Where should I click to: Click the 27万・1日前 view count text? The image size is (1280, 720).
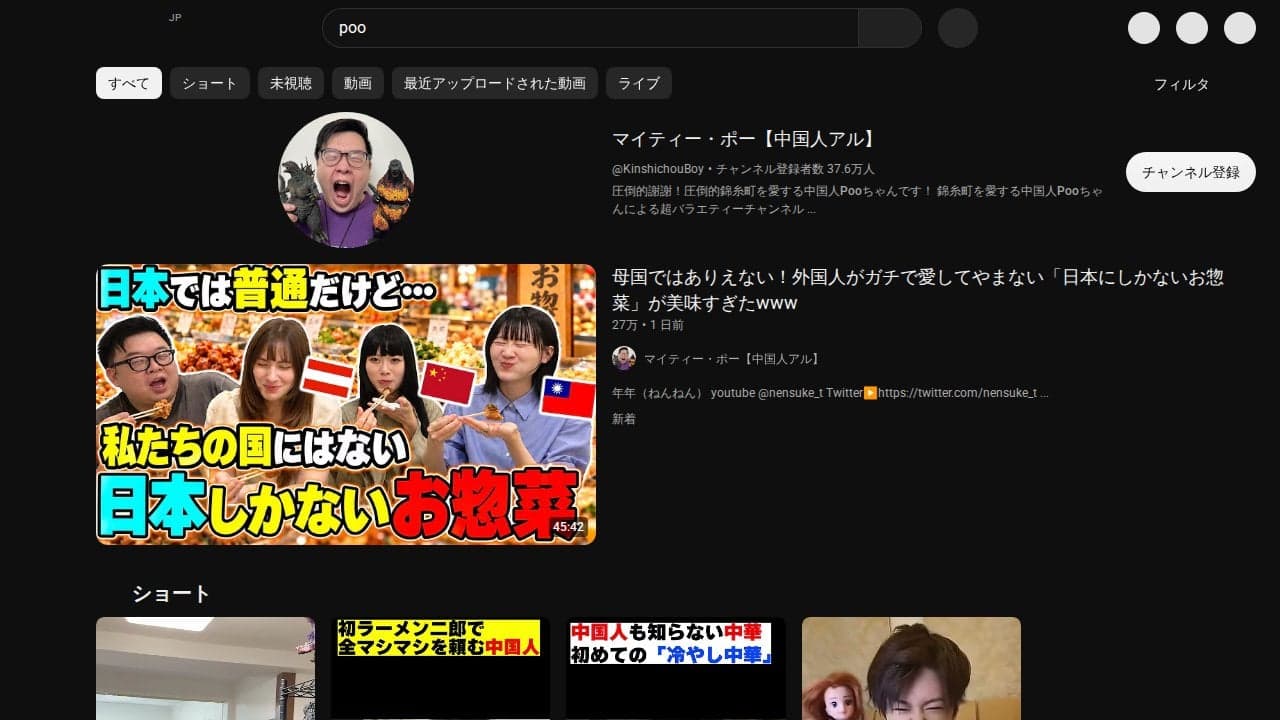[648, 325]
